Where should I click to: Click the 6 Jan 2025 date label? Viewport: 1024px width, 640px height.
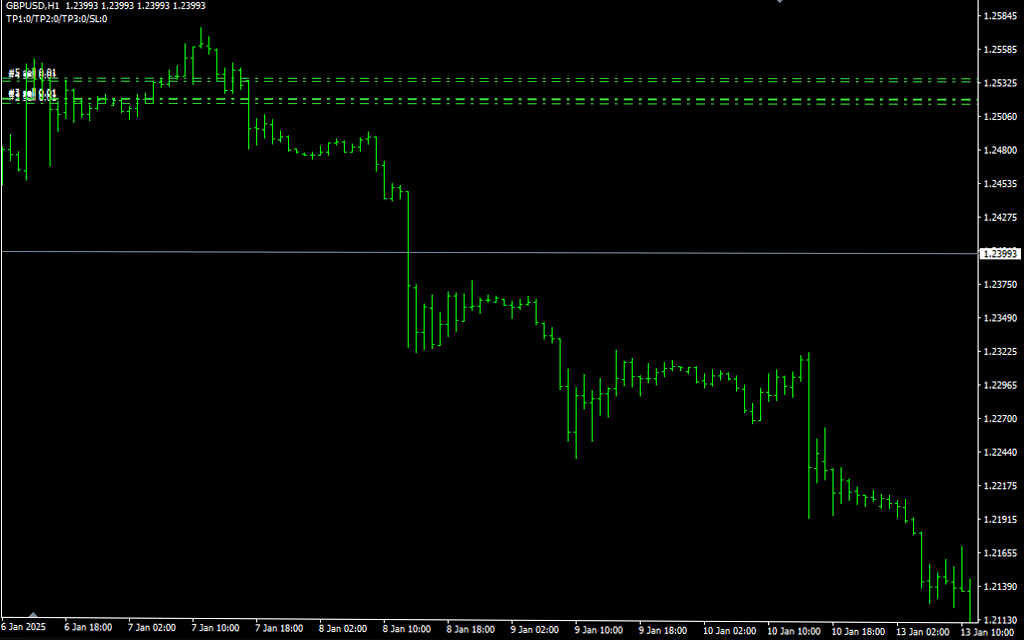[x=24, y=628]
